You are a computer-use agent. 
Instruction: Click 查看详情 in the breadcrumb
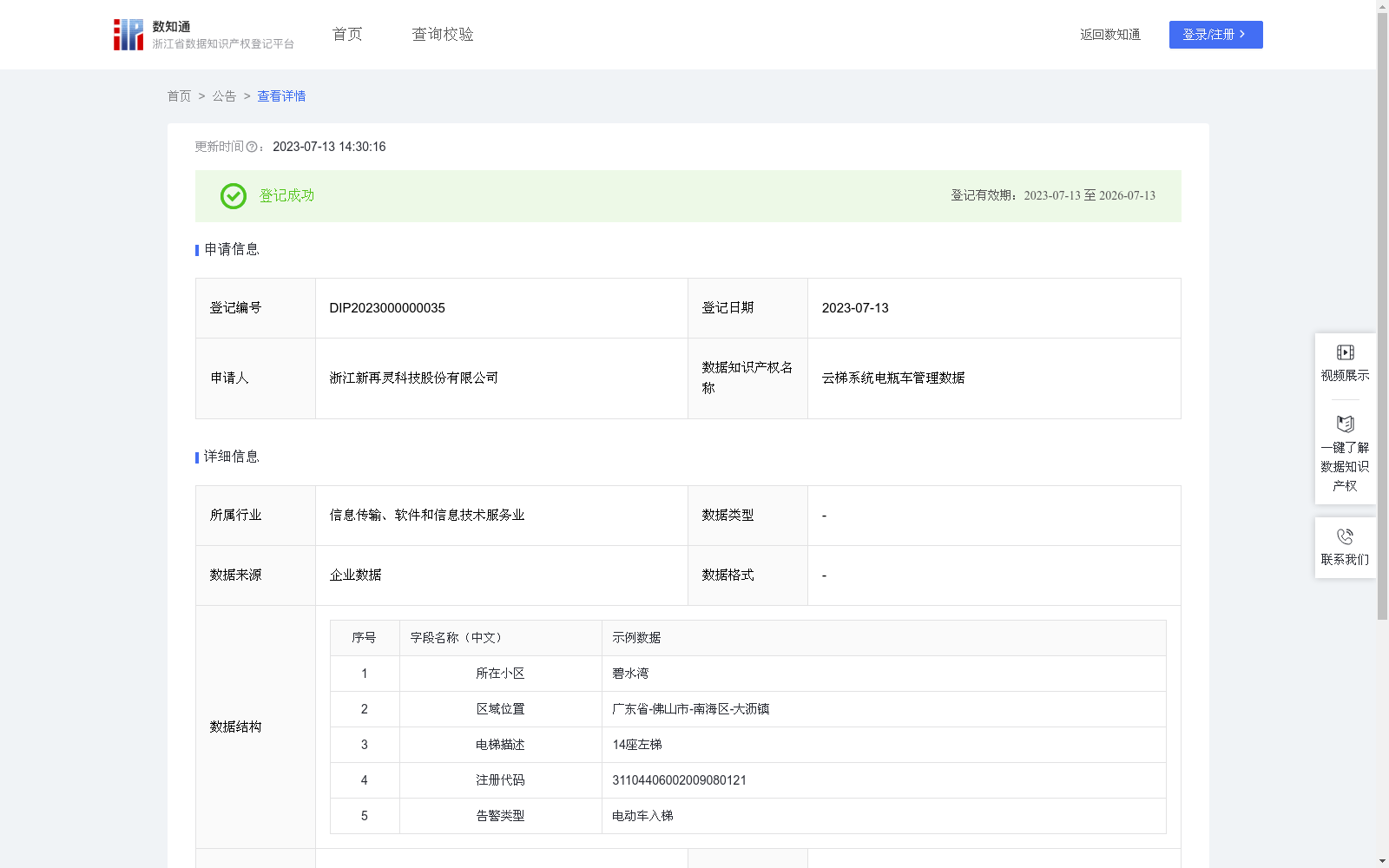pos(281,96)
